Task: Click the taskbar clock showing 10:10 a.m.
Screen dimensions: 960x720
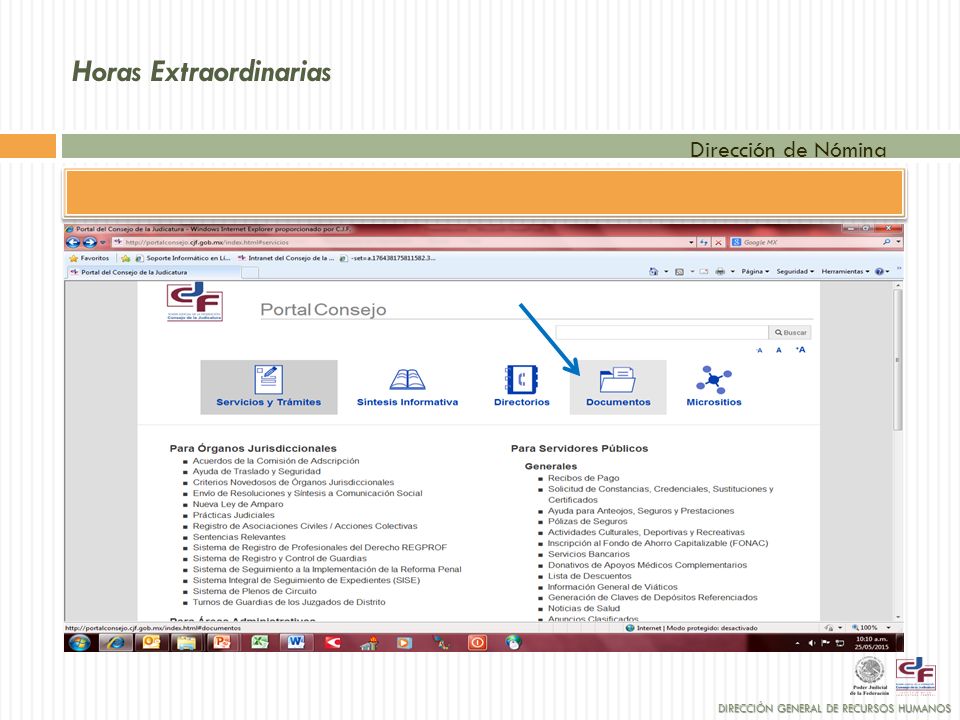Action: click(x=872, y=643)
